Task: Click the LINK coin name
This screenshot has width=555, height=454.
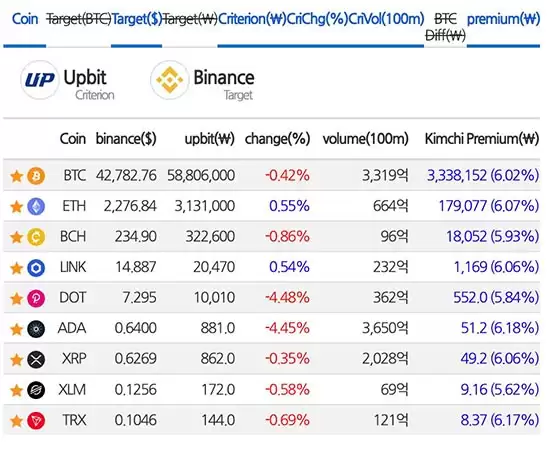Action: click(73, 267)
